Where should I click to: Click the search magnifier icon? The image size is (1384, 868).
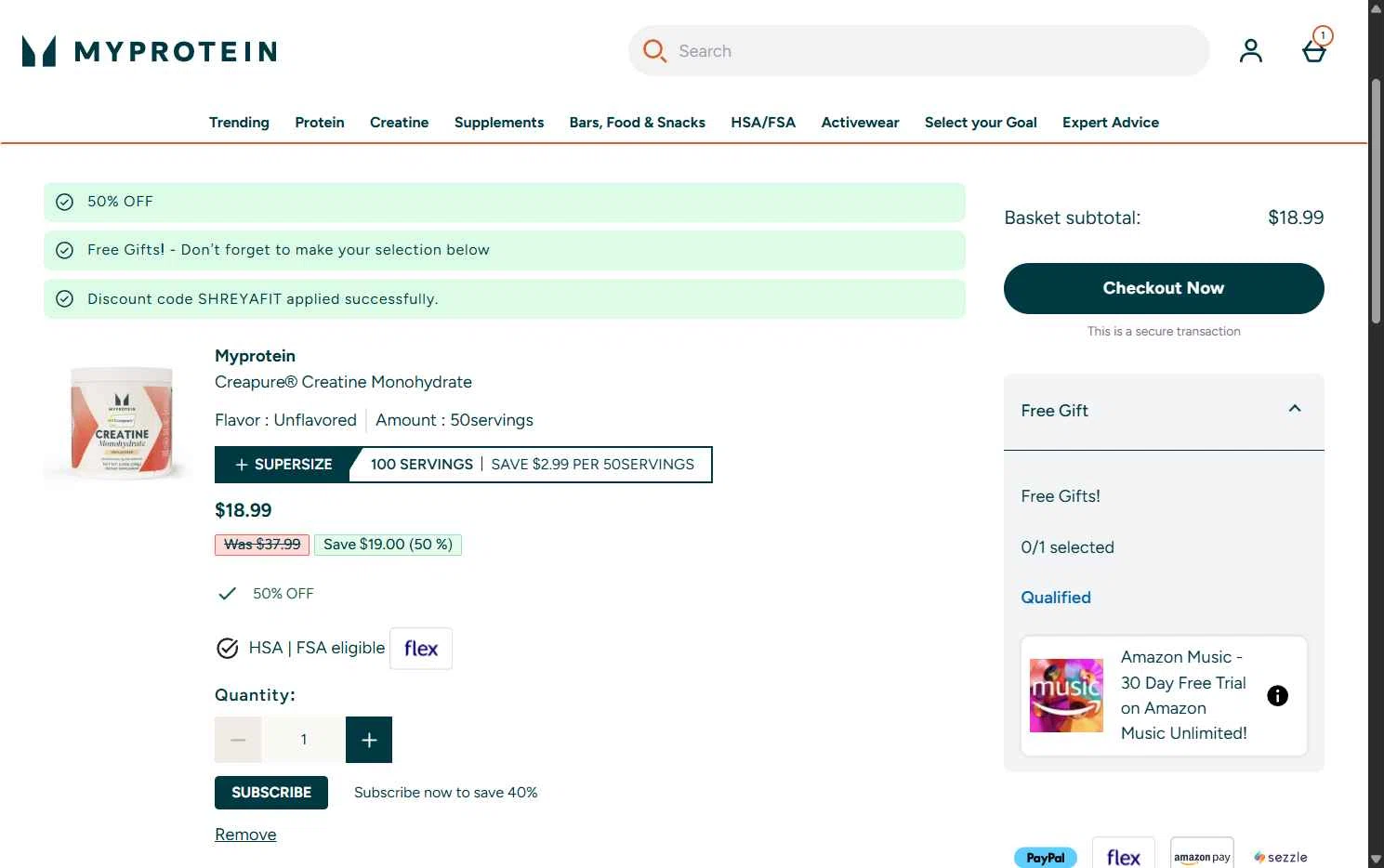(654, 51)
